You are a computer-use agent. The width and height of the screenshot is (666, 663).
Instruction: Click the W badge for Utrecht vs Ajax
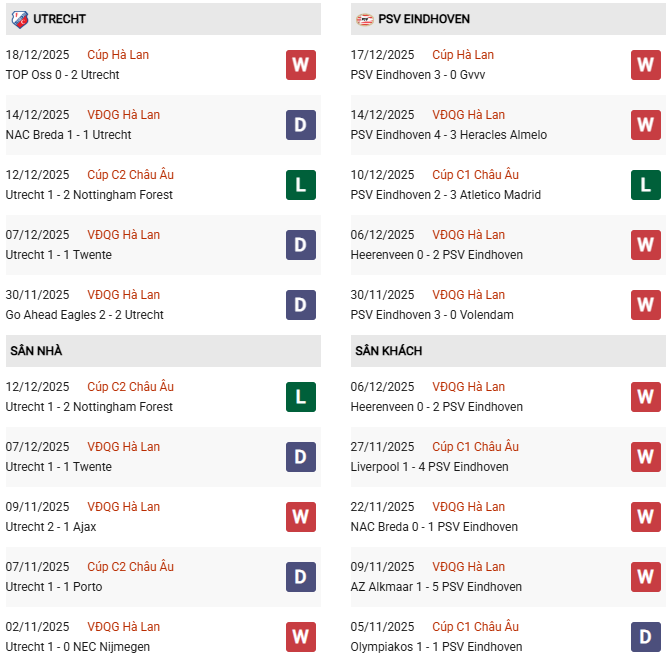[x=300, y=517]
